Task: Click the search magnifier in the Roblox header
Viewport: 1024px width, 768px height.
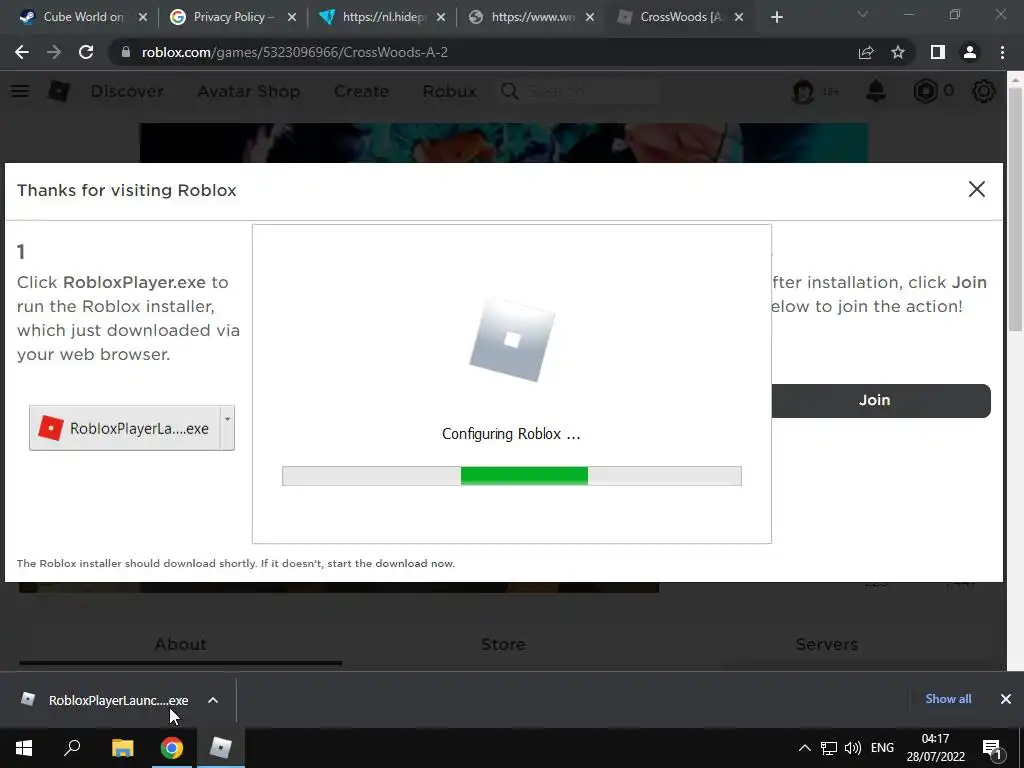Action: [x=509, y=91]
